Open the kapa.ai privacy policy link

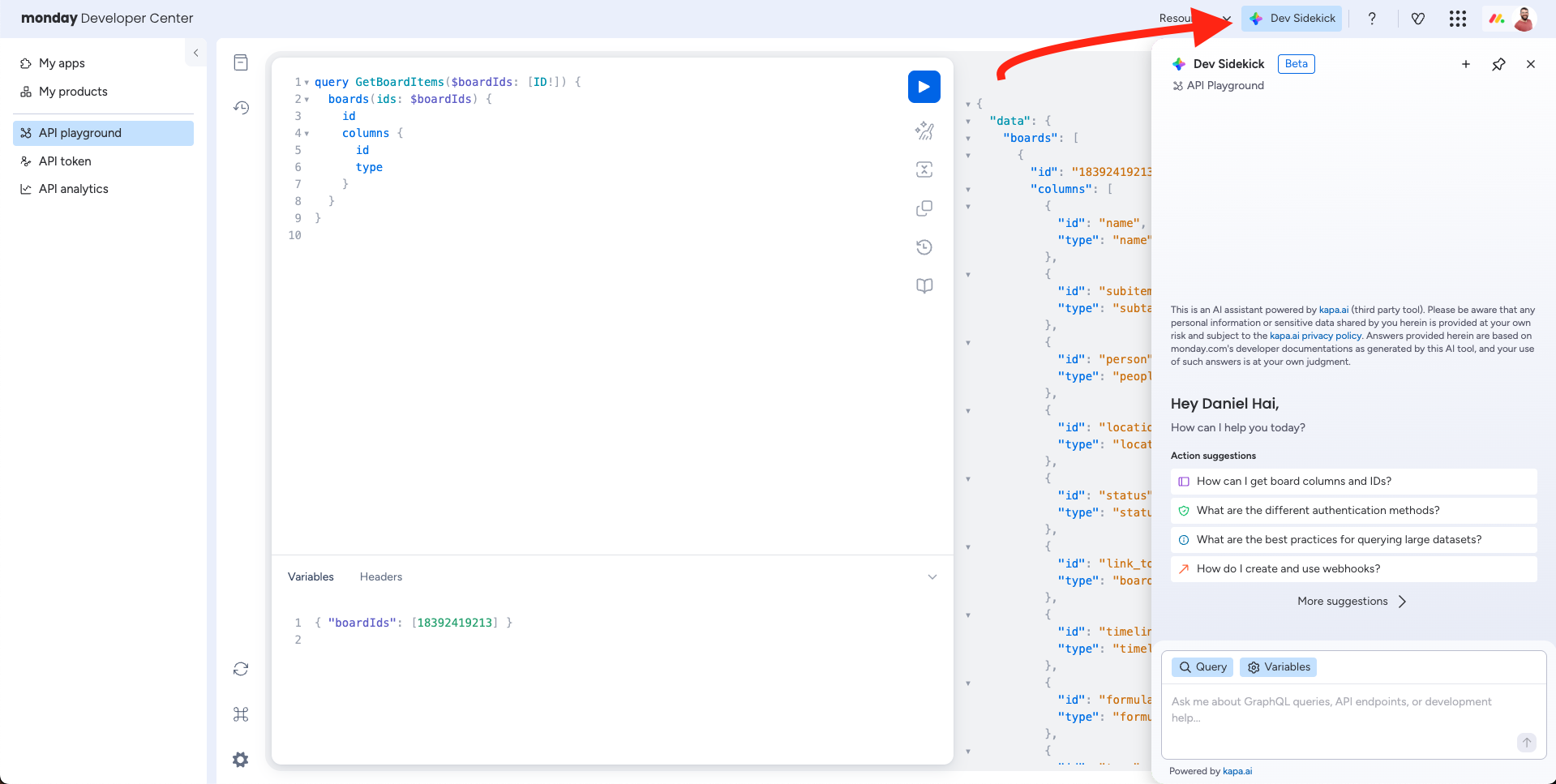pyautogui.click(x=1316, y=336)
